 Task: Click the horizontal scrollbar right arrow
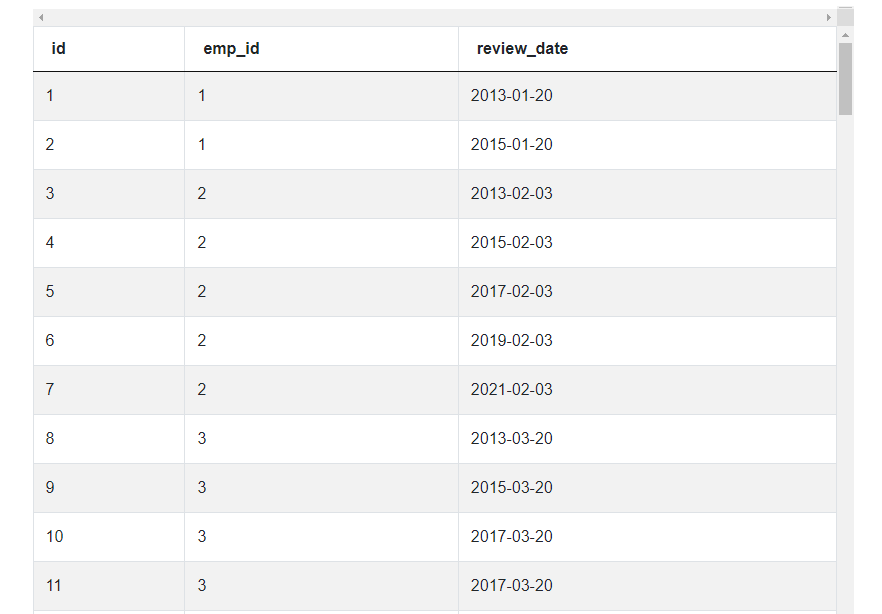pyautogui.click(x=829, y=17)
